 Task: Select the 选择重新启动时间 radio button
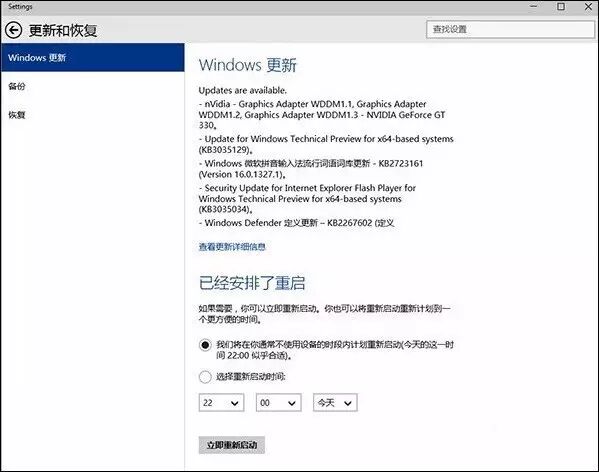[x=205, y=377]
